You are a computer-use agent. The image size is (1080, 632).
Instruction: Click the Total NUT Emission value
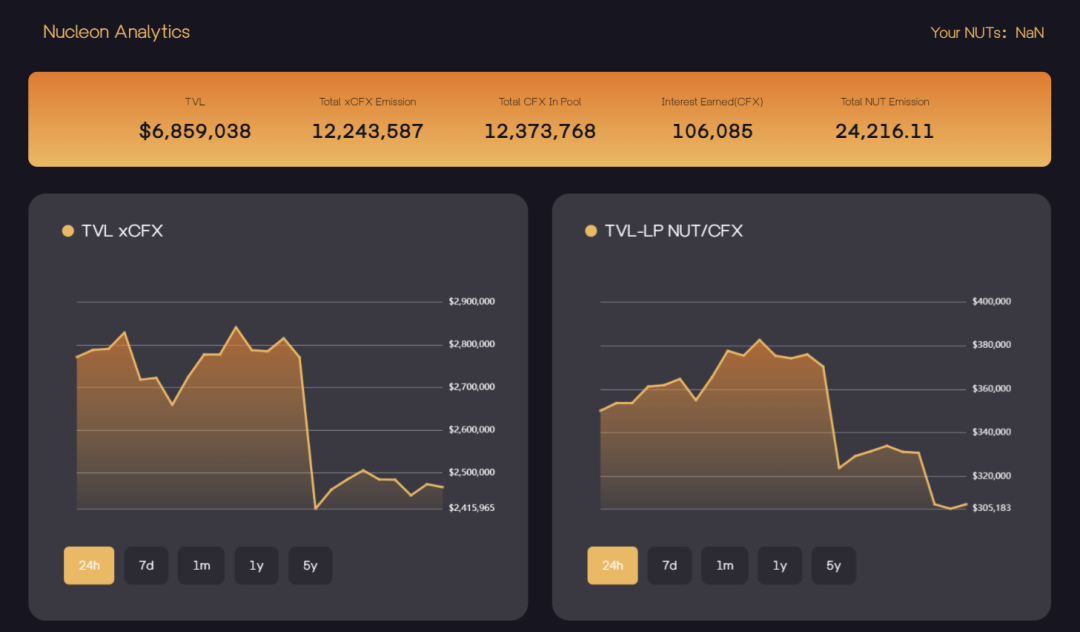884,131
